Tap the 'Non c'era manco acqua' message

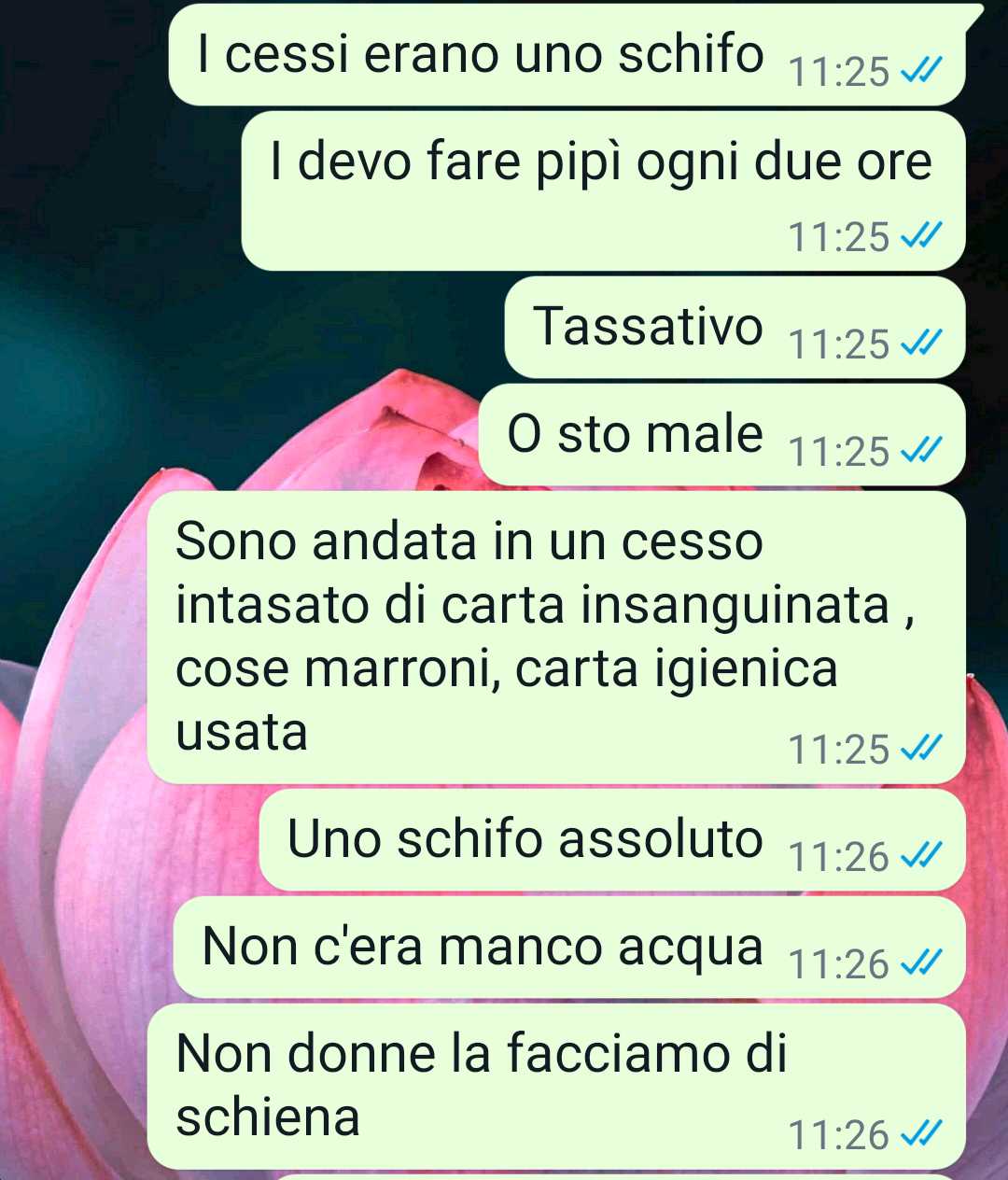click(569, 948)
